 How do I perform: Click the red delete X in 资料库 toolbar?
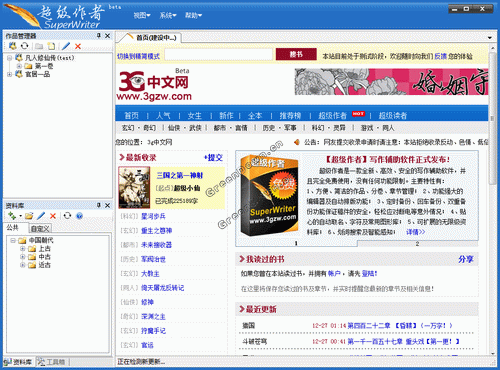(53, 216)
